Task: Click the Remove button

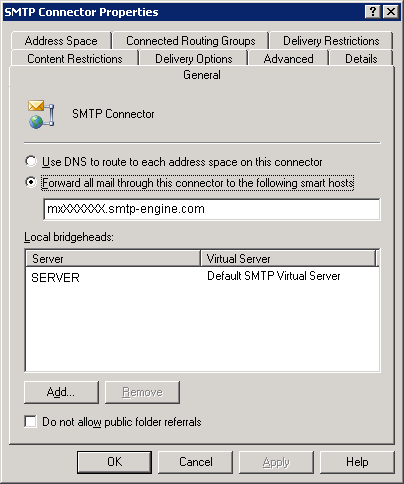Action: pyautogui.click(x=142, y=392)
